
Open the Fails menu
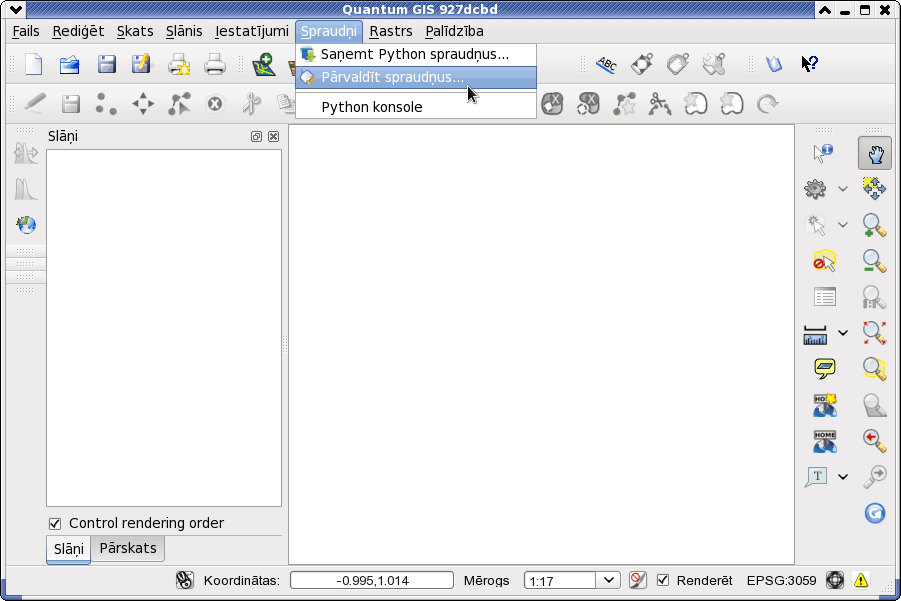click(26, 31)
